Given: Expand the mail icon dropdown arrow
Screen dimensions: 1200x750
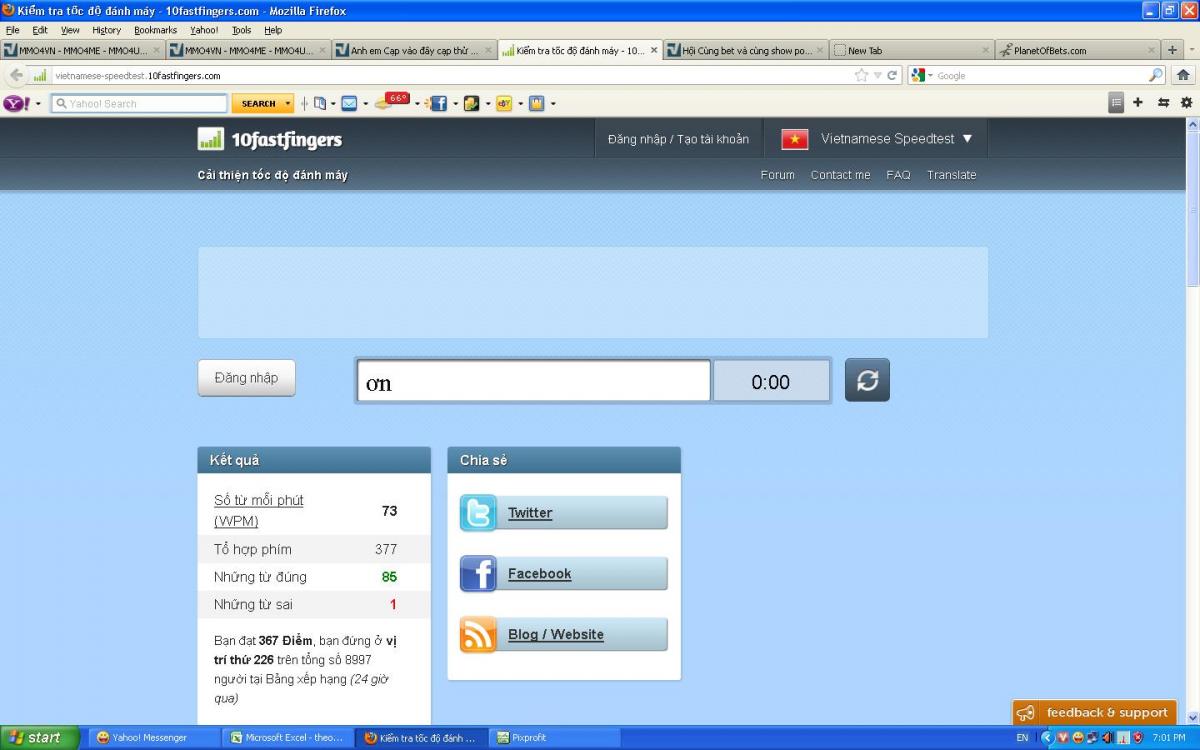Looking at the screenshot, I should tap(365, 103).
